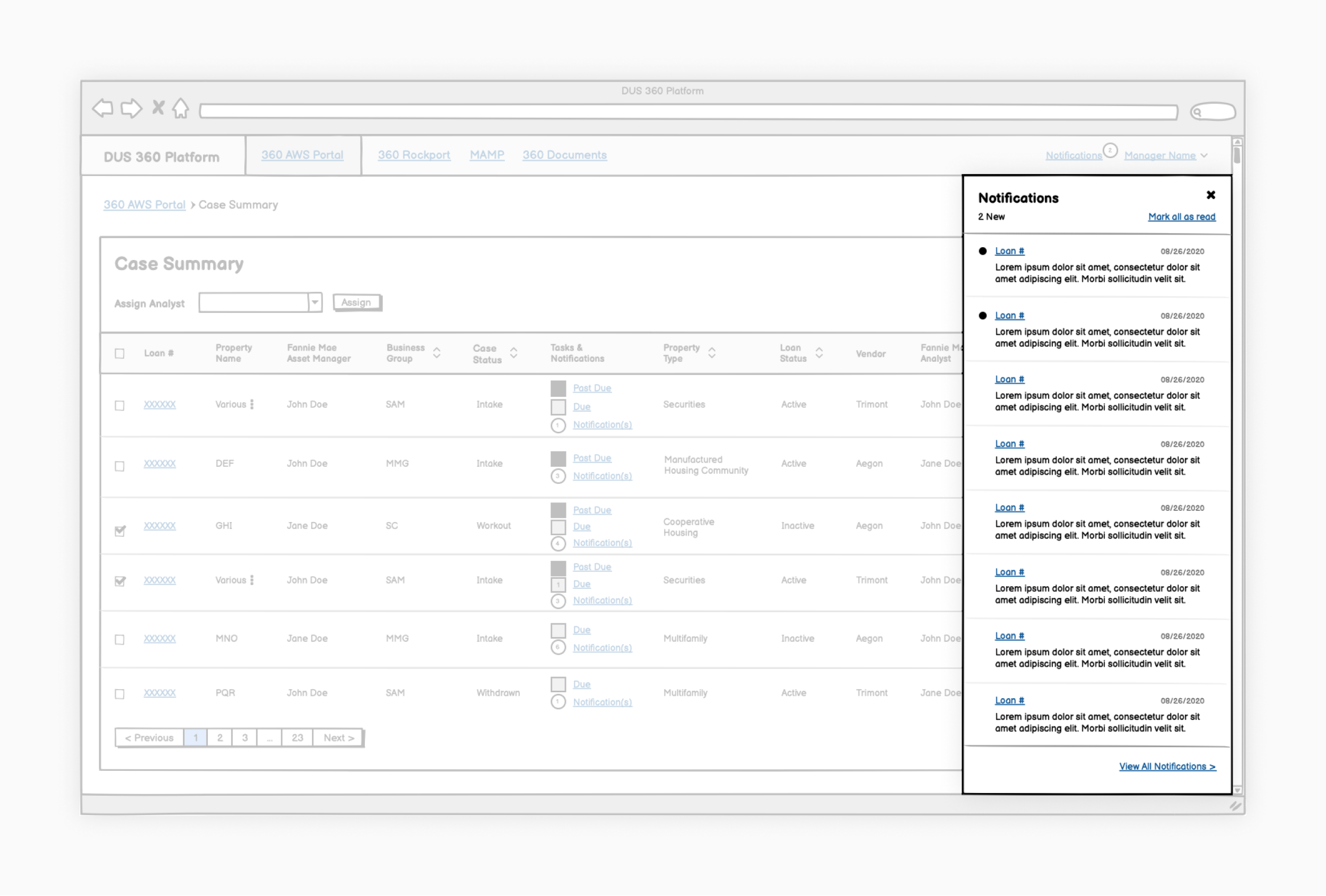
Task: Open the 360 Rockport tab
Action: pyautogui.click(x=414, y=155)
